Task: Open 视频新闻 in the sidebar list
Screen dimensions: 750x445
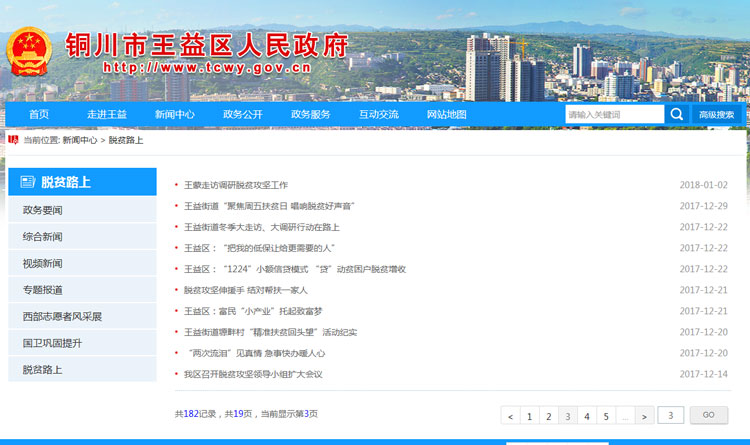Action: click(42, 263)
